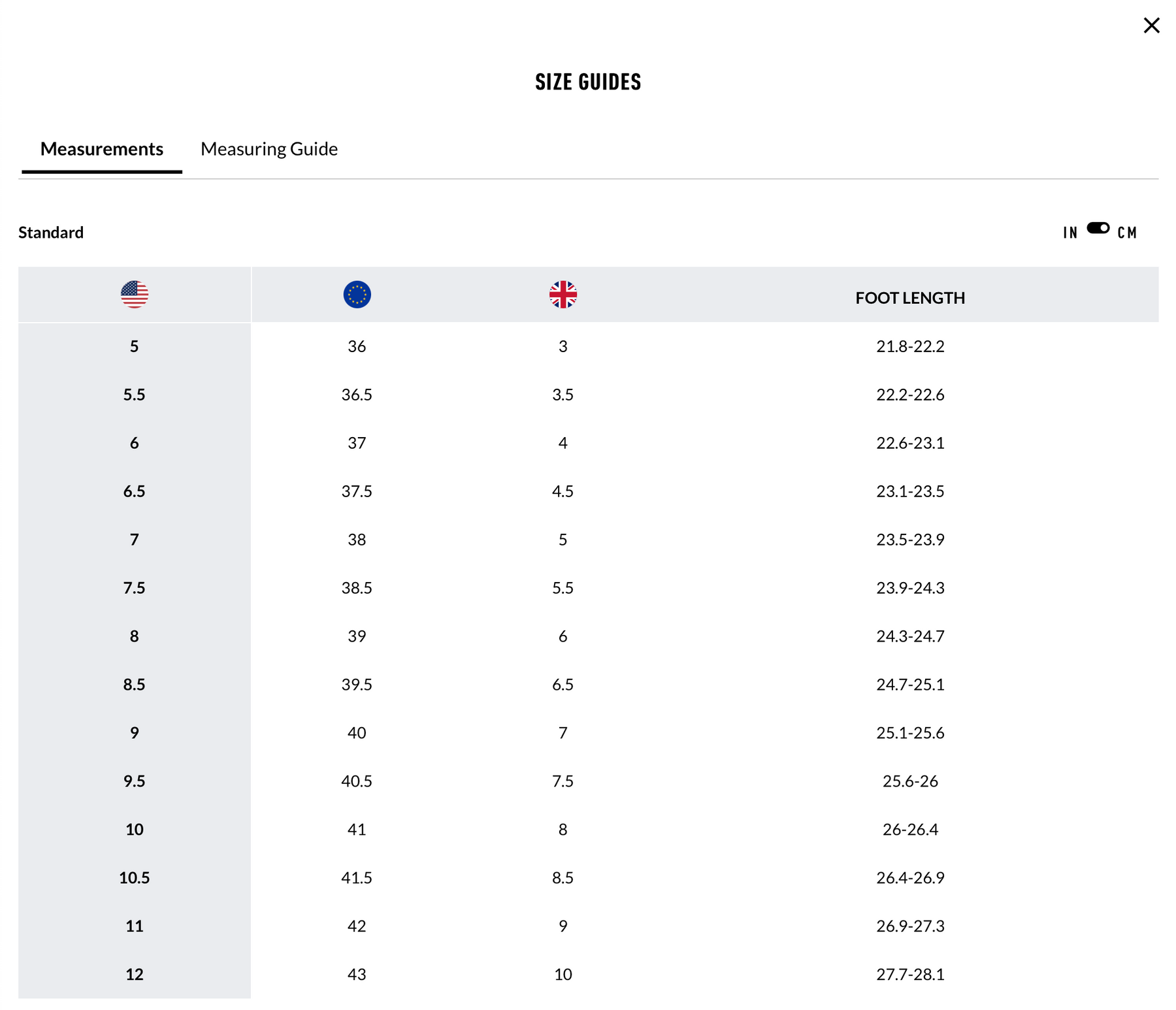
Task: Click the SIZE GUIDES title
Action: (x=588, y=82)
